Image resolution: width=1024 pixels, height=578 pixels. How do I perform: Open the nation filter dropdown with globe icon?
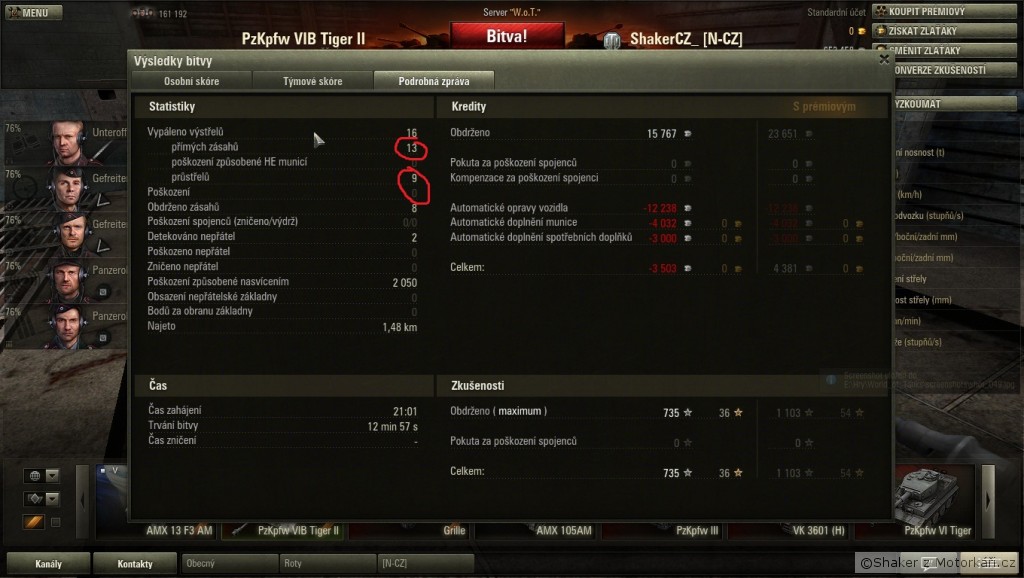[42, 475]
